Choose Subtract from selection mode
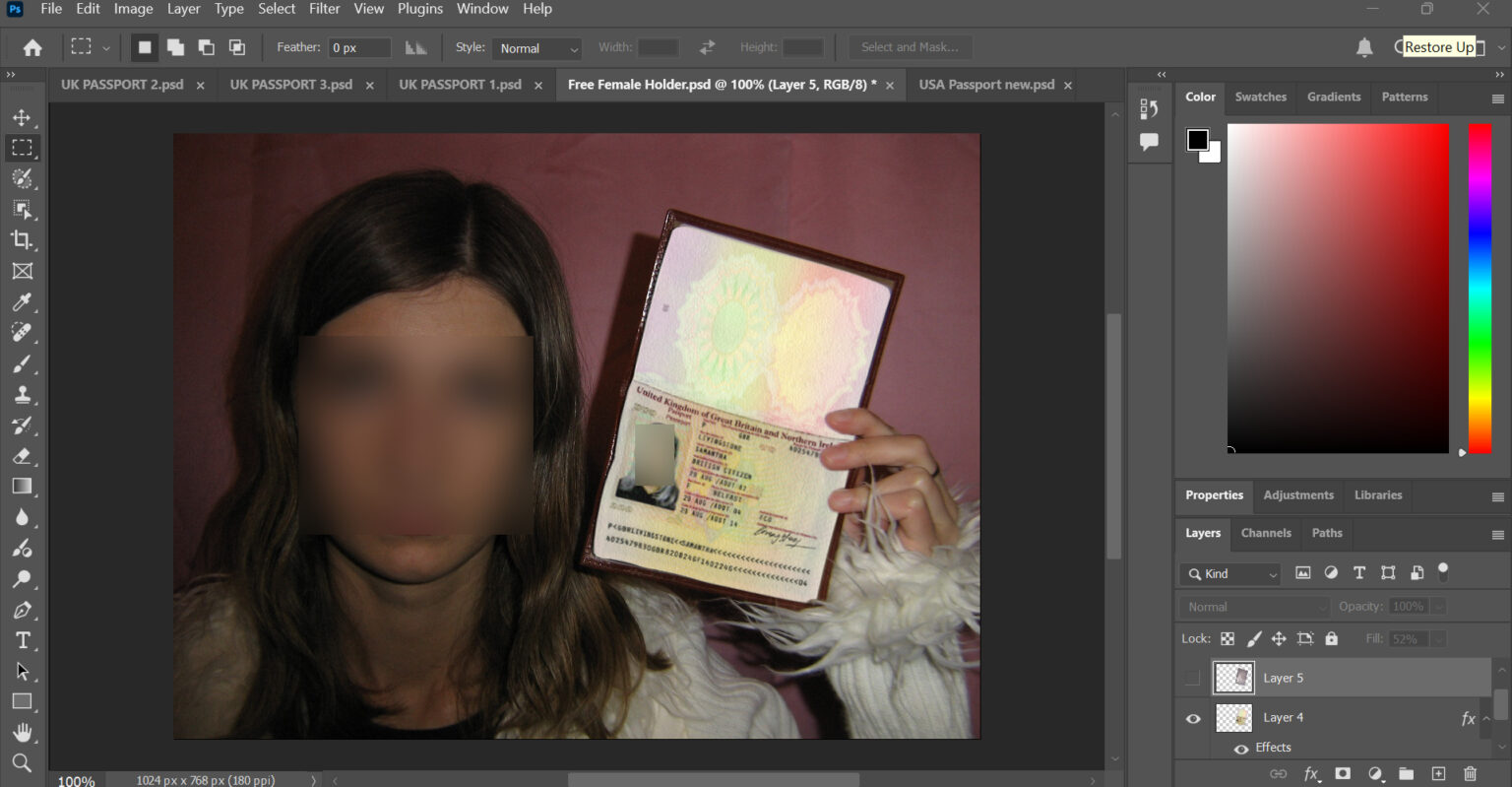This screenshot has height=787, width=1512. click(206, 47)
